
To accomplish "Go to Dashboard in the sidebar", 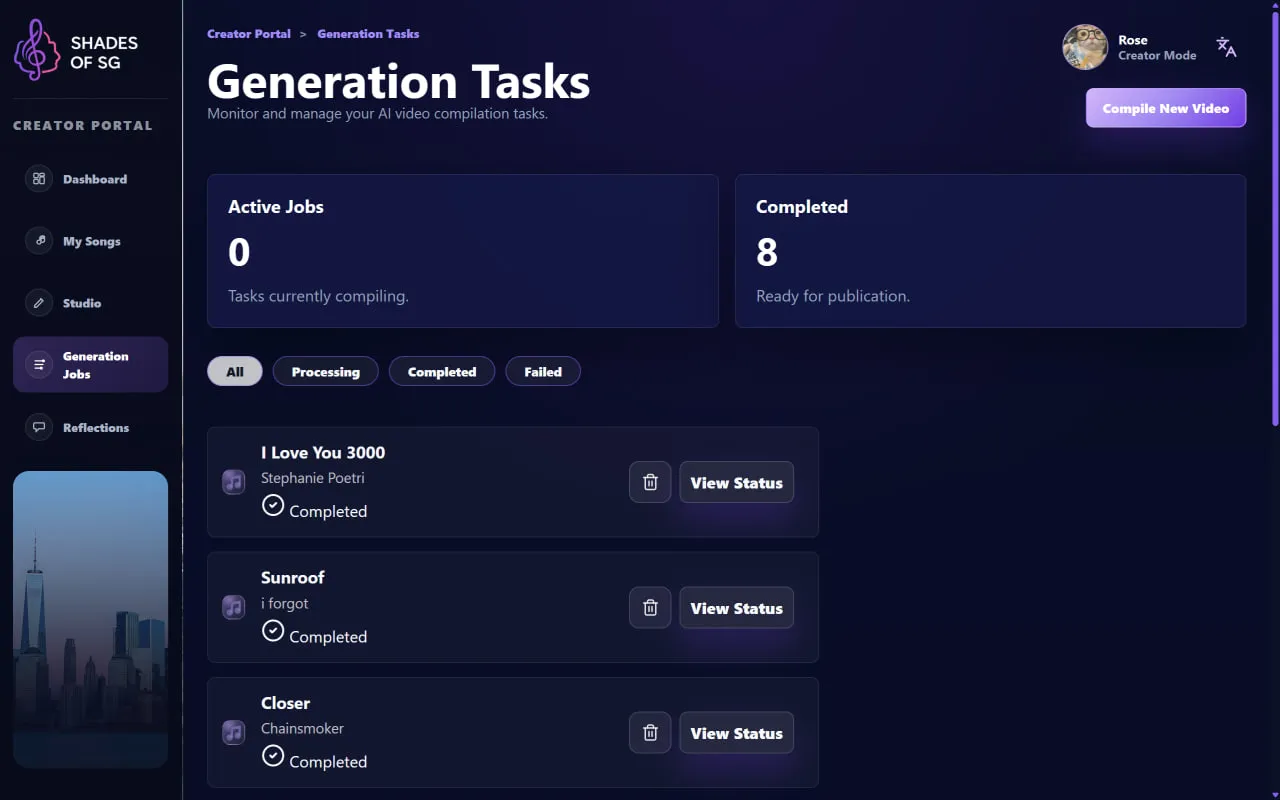I will click(90, 179).
